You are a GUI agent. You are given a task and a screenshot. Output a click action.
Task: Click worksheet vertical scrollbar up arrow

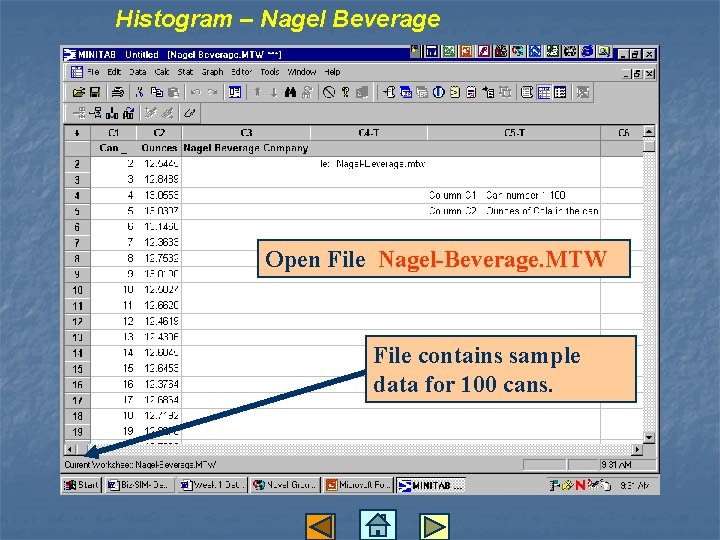[649, 132]
